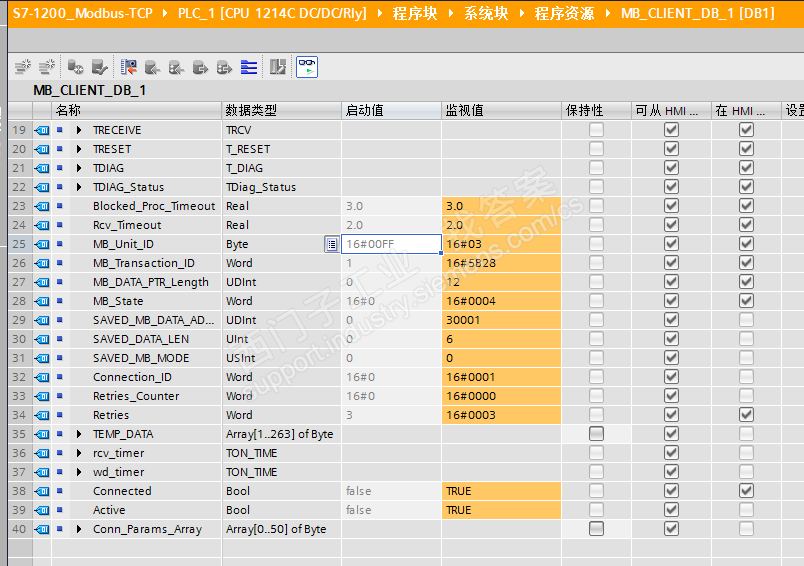The height and width of the screenshot is (566, 804).
Task: Select row number 25 header
Action: tap(19, 244)
